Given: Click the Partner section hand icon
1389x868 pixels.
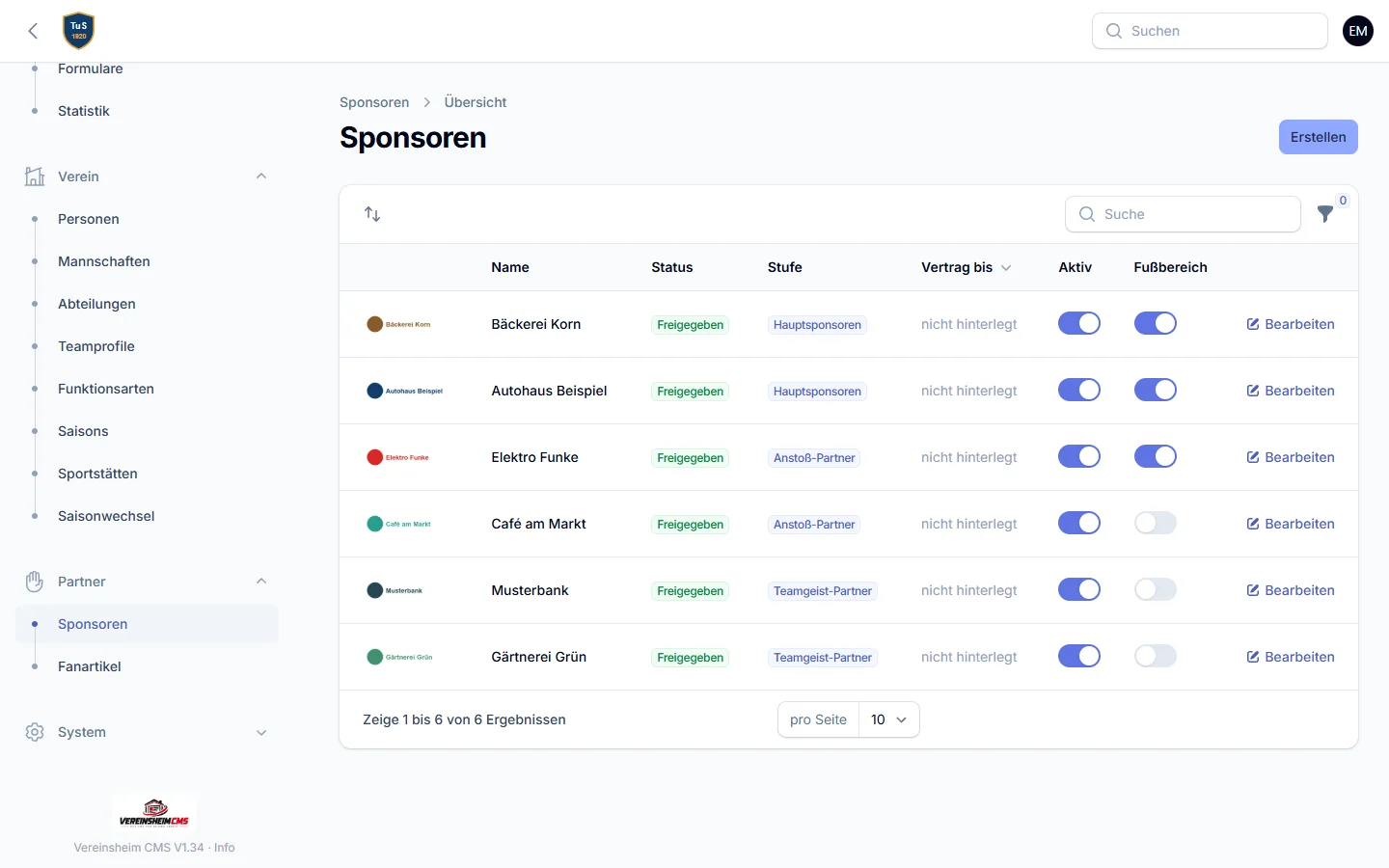Looking at the screenshot, I should 35,582.
